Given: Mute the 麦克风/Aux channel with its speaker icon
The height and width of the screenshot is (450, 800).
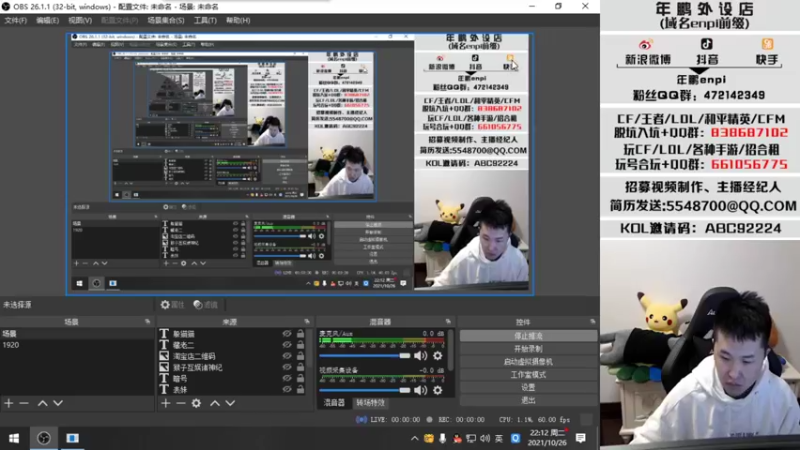Looking at the screenshot, I should point(420,356).
